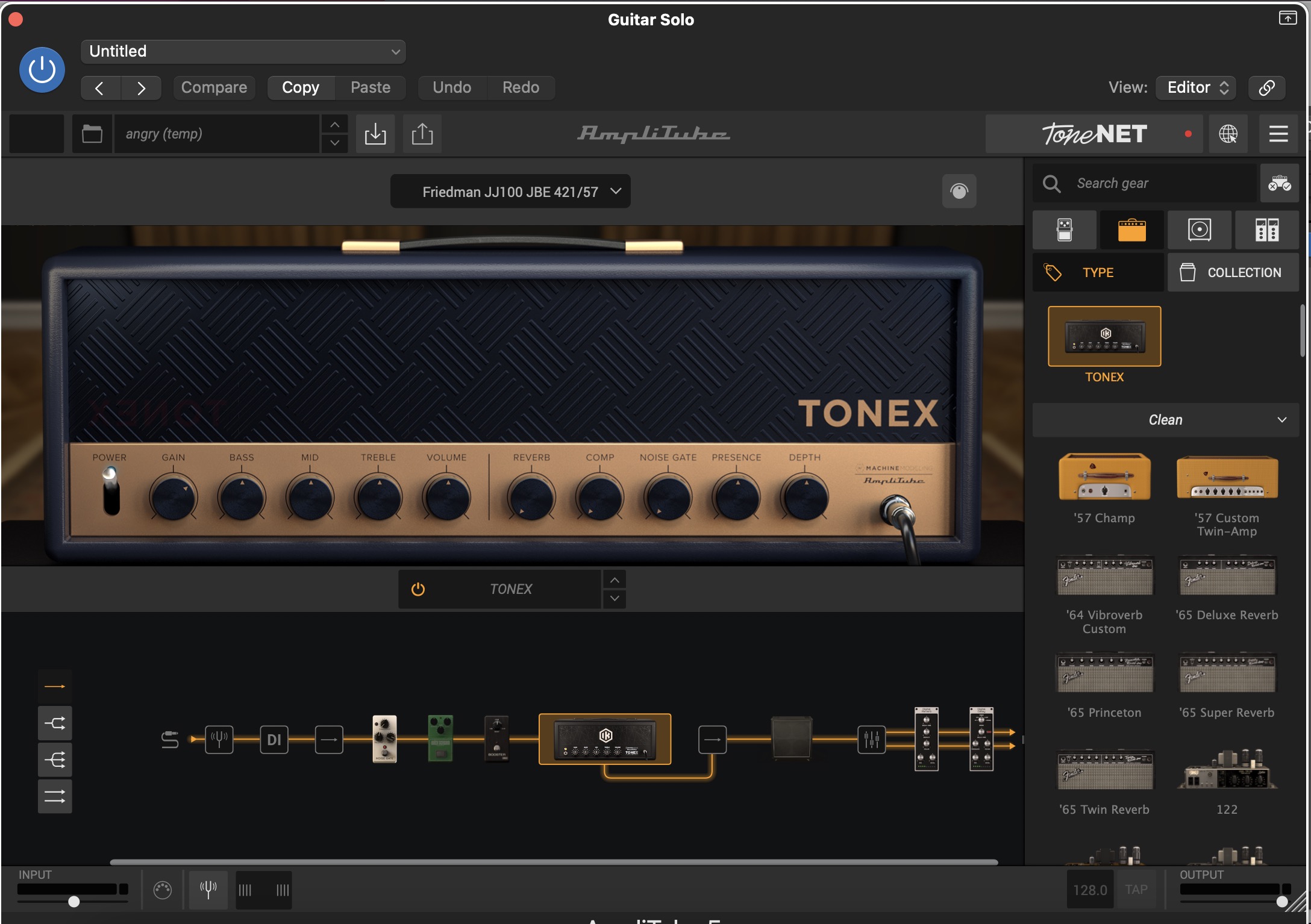Screen dimensions: 1311x924
Task: Open the preset browser folder icon
Action: (x=92, y=133)
